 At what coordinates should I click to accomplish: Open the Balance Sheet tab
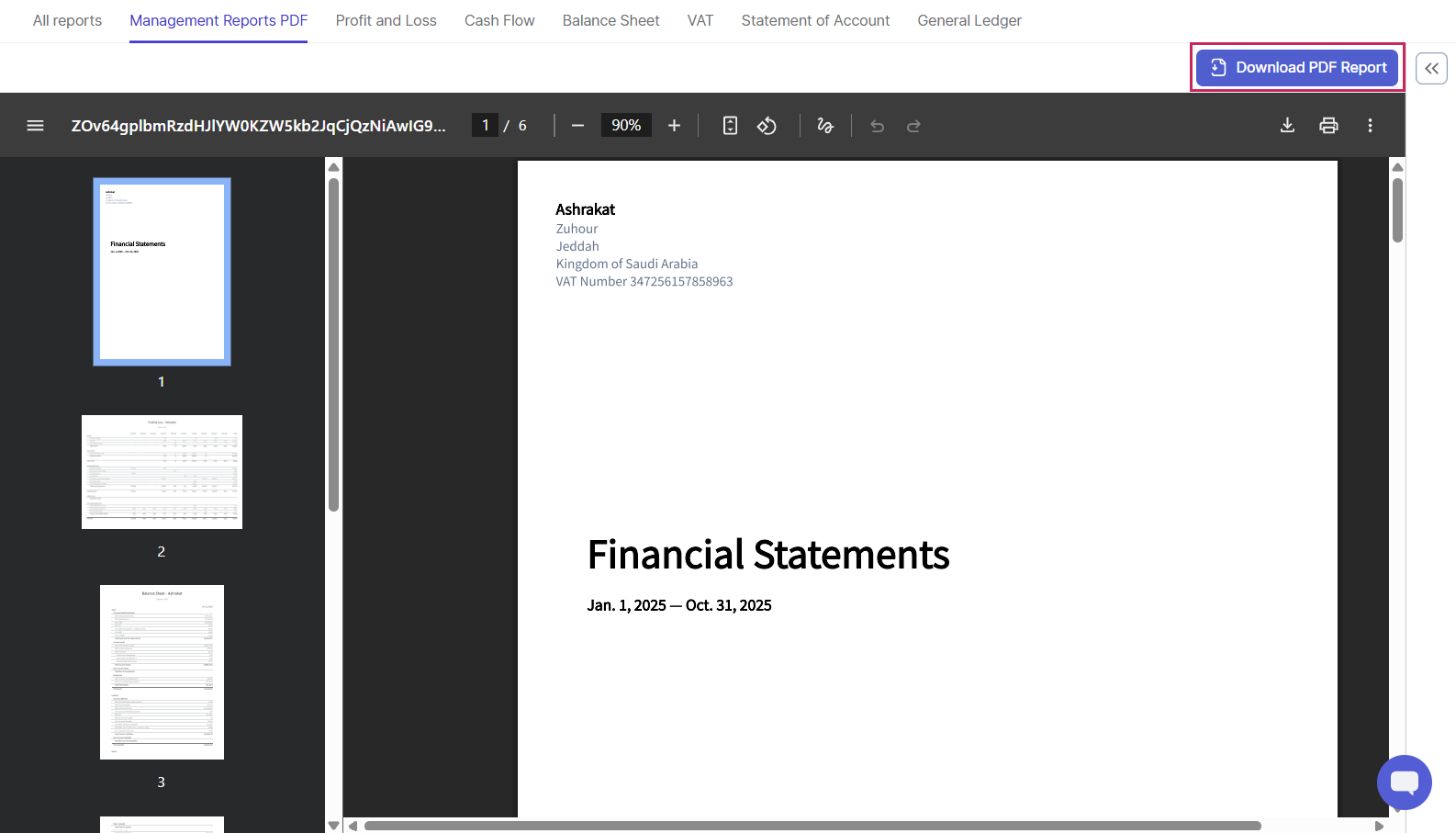coord(610,20)
